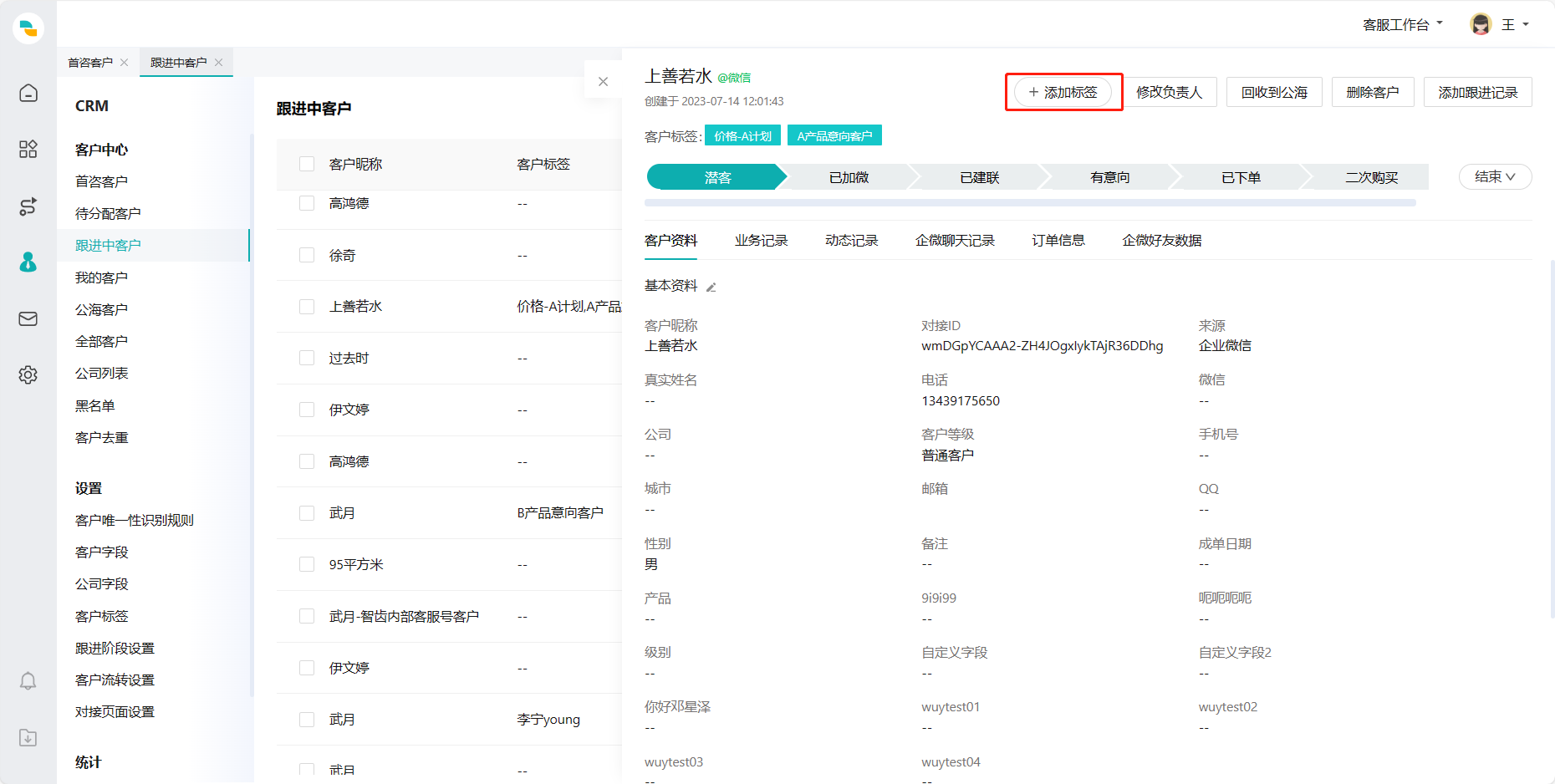Screen dimensions: 1555x784
Task: Click the 回收到公海 button
Action: pyautogui.click(x=1274, y=92)
